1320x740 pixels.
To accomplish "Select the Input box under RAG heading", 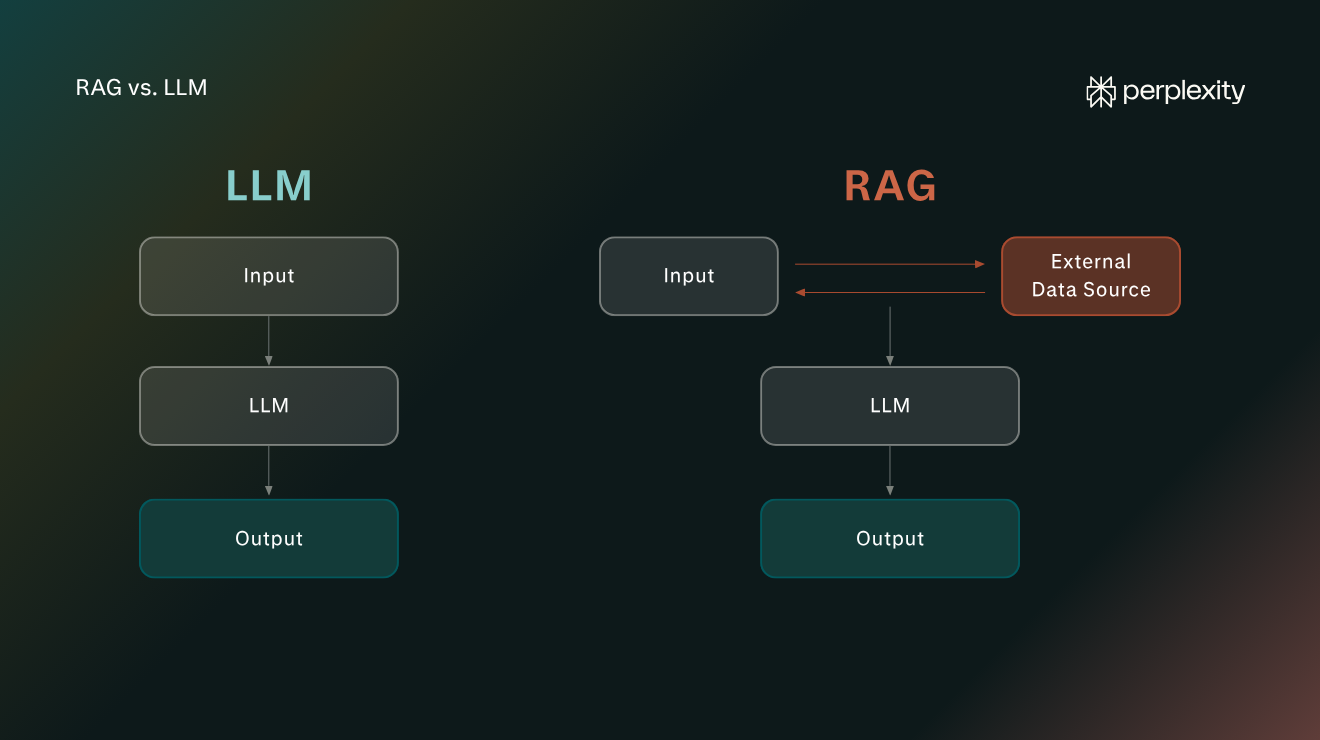I will coord(689,276).
